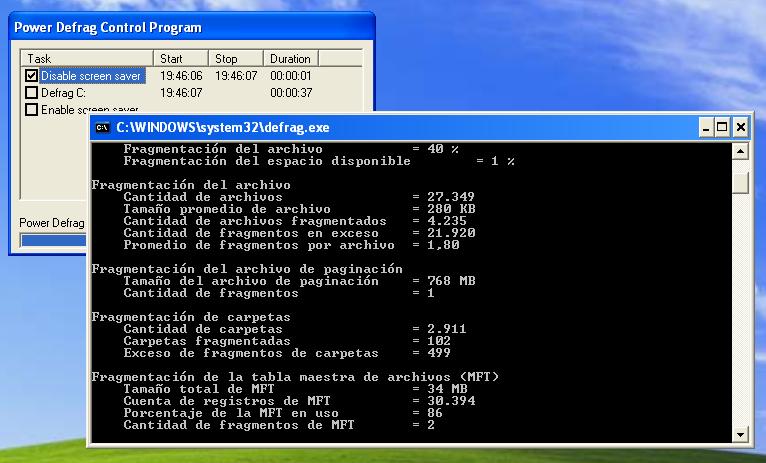Screen dimensions: 766x463
Task: Click the 00:00:37 duration cell
Action: pos(291,93)
